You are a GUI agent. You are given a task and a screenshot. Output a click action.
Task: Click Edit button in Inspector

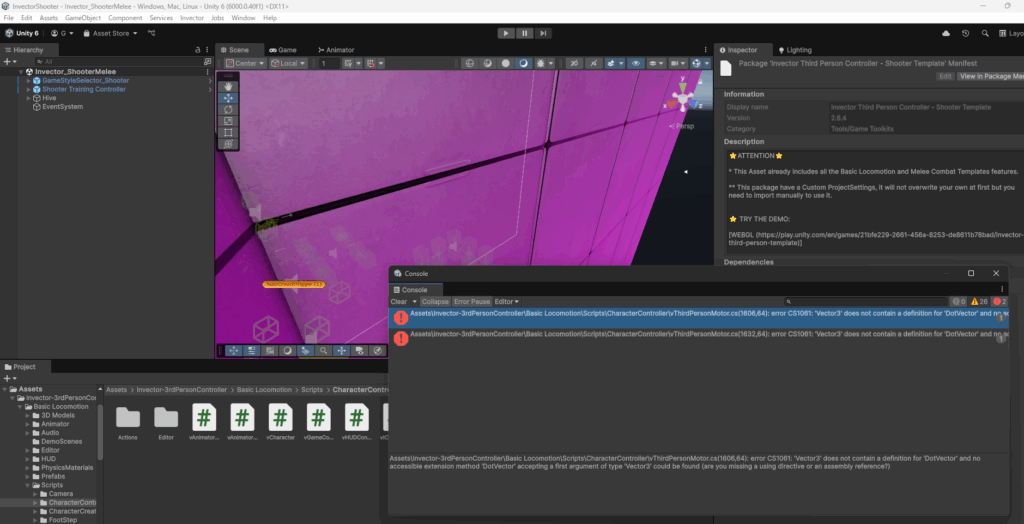(x=945, y=76)
